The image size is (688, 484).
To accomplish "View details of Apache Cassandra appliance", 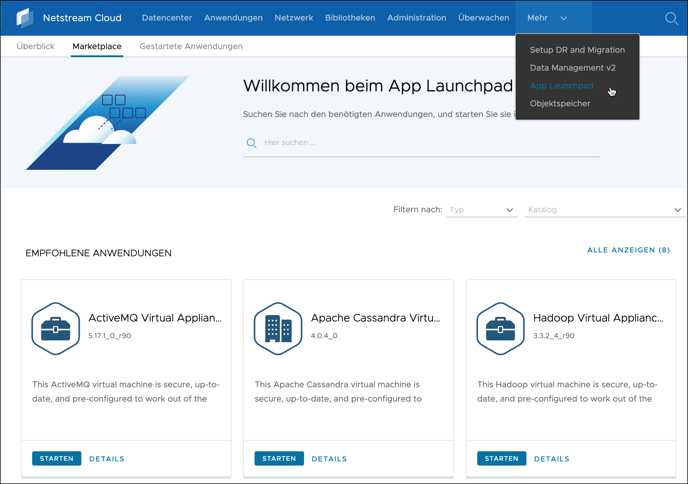I will [x=329, y=459].
